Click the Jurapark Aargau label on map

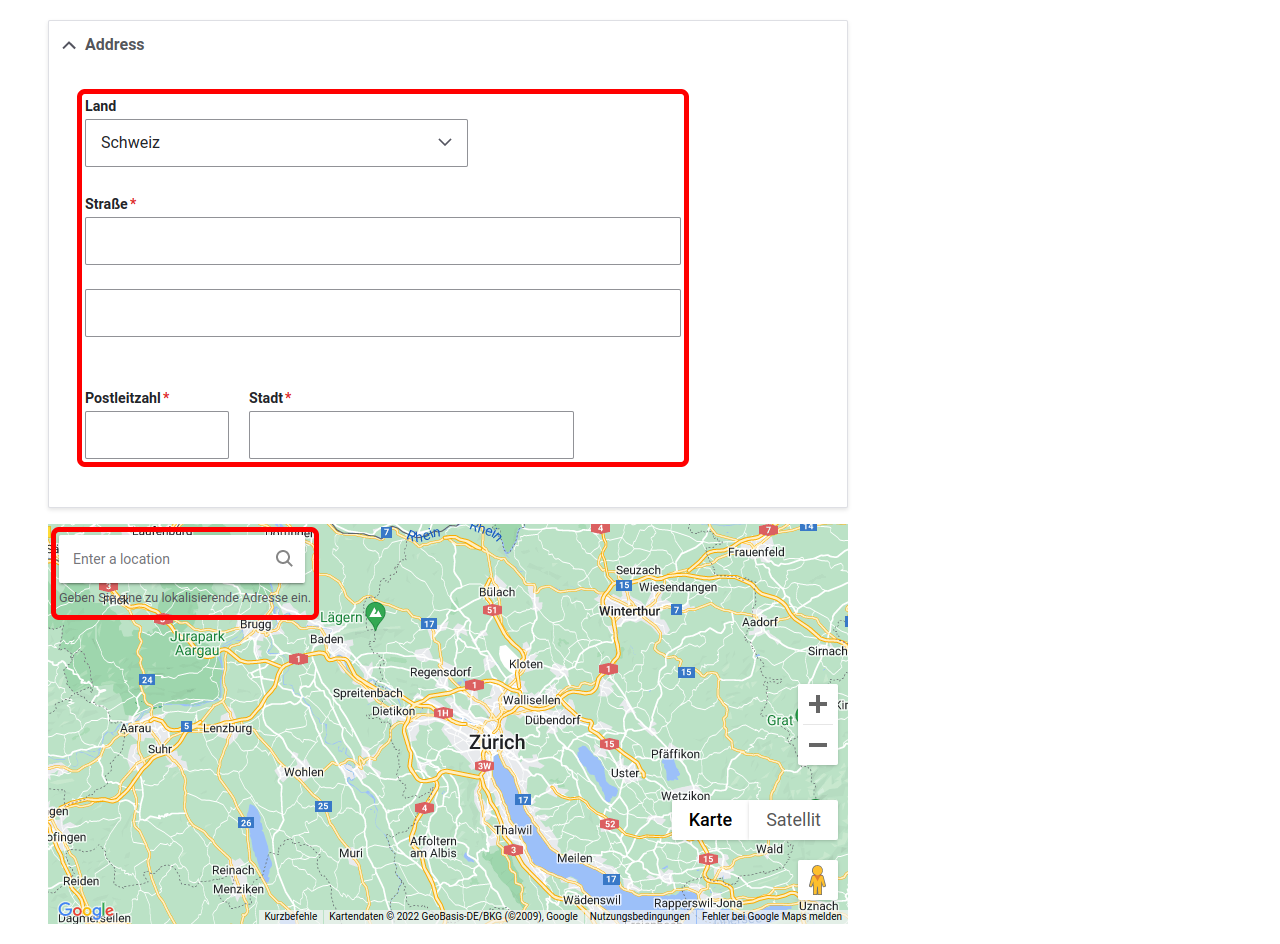tap(195, 643)
